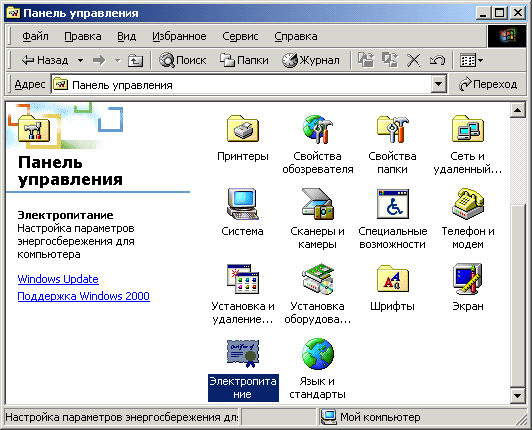532x430 pixels.
Task: Open the Поддержка Windows 2000 link
Action: (83, 296)
